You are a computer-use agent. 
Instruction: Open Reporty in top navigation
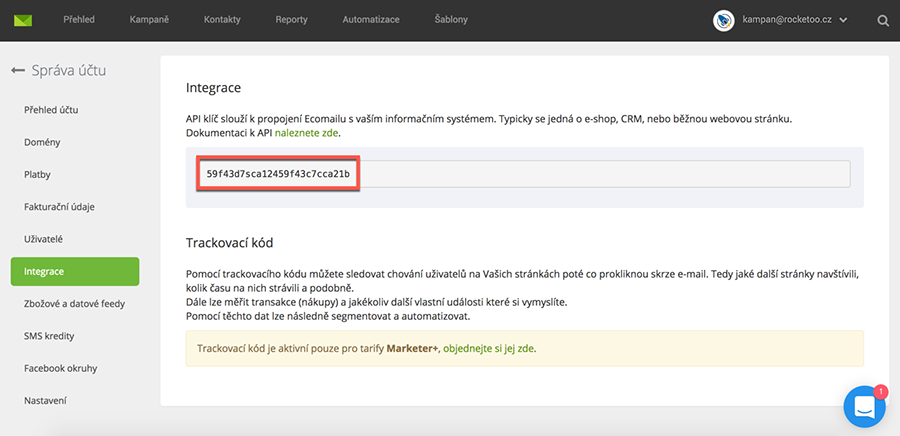(x=291, y=20)
